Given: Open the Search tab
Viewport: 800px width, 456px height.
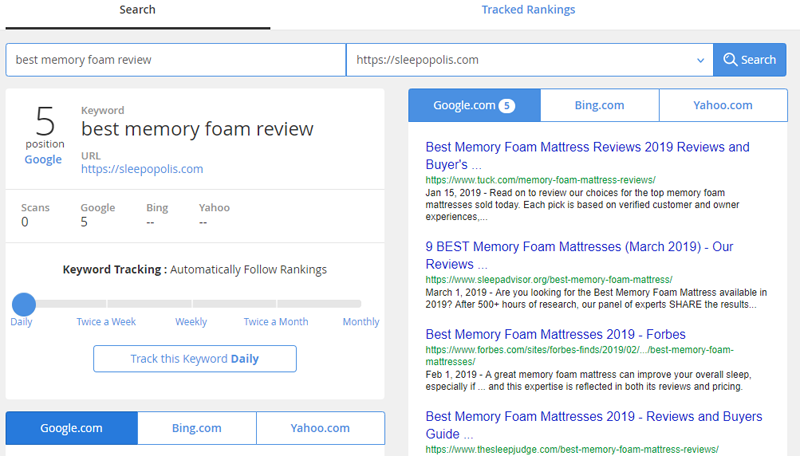Looking at the screenshot, I should 137,10.
